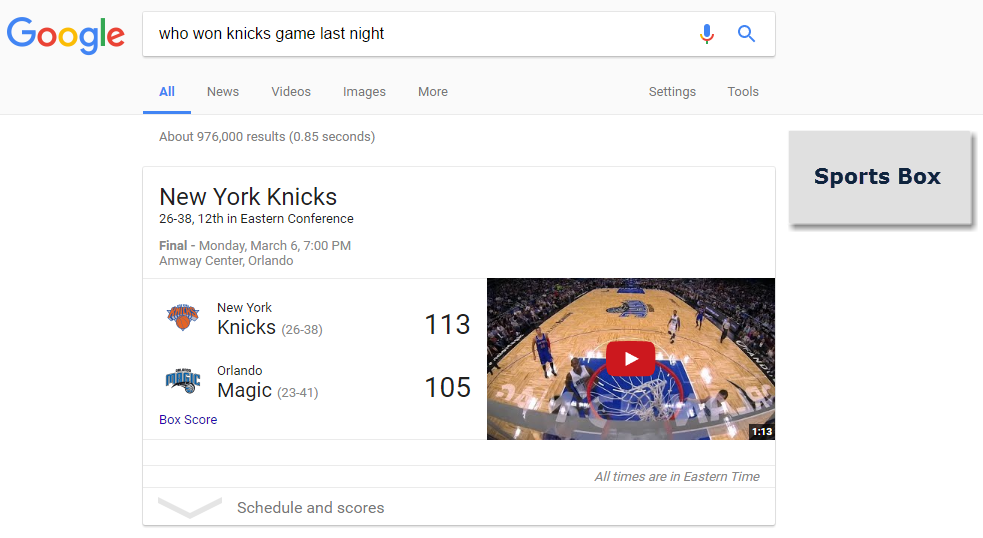983x538 pixels.
Task: Play the game highlight video
Action: click(630, 358)
